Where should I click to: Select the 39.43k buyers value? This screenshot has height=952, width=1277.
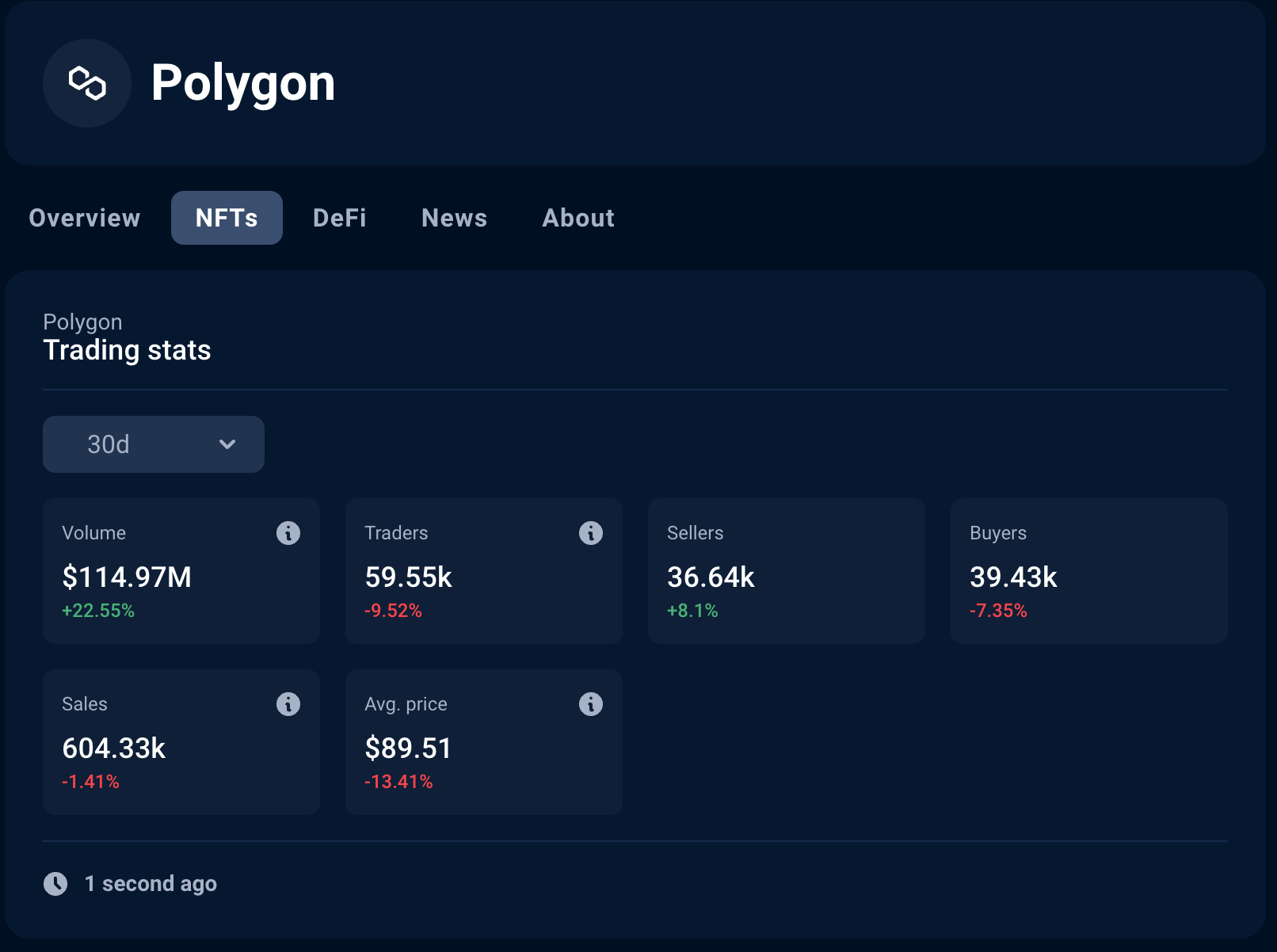(1013, 577)
